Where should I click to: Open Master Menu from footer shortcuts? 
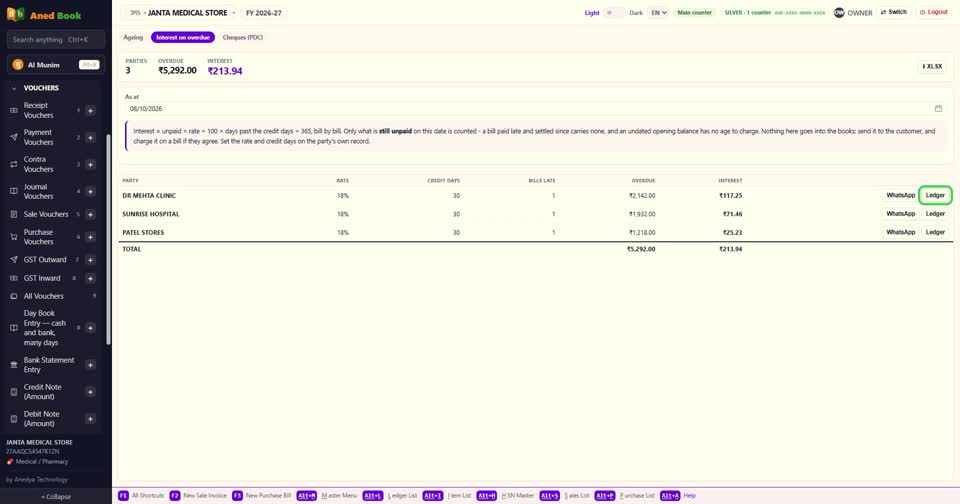pos(327,495)
